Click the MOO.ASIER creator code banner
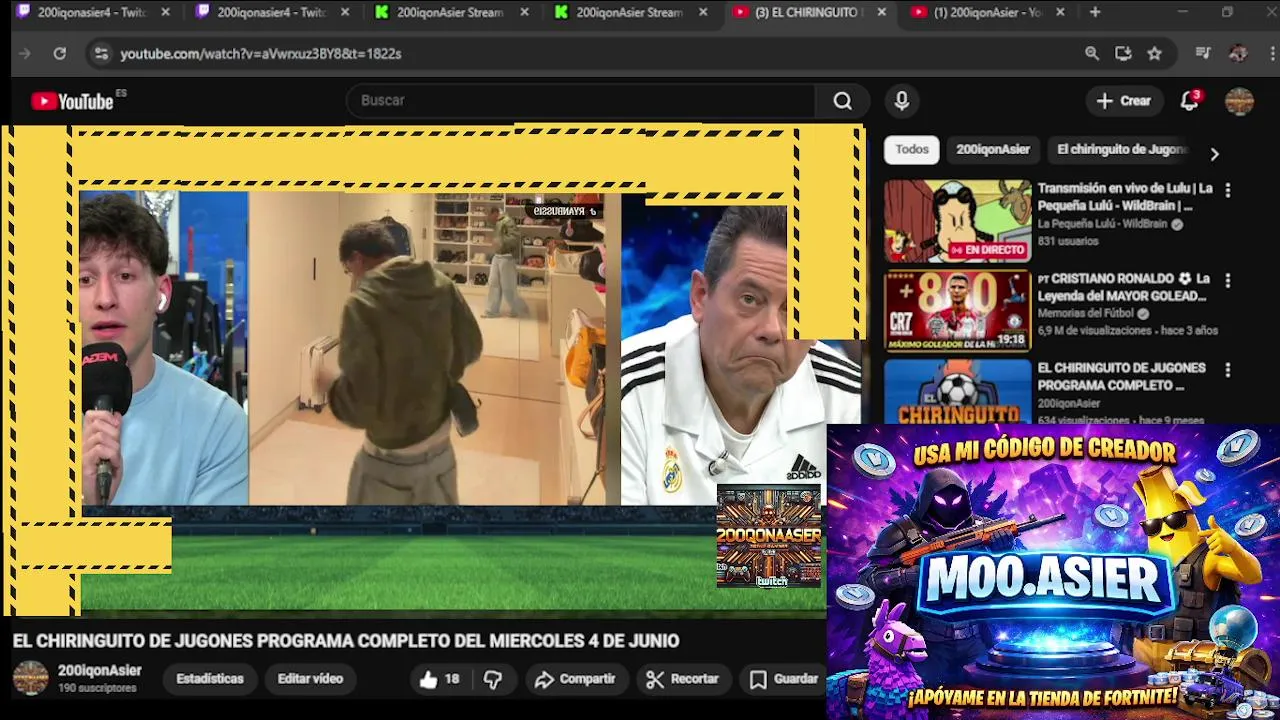The width and height of the screenshot is (1280, 720). click(x=1053, y=572)
